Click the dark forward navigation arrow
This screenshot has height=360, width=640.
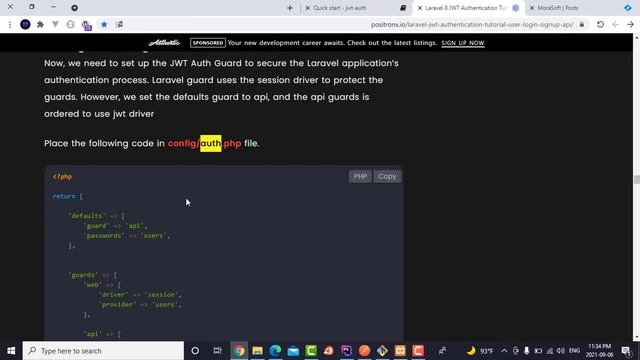(630, 24)
